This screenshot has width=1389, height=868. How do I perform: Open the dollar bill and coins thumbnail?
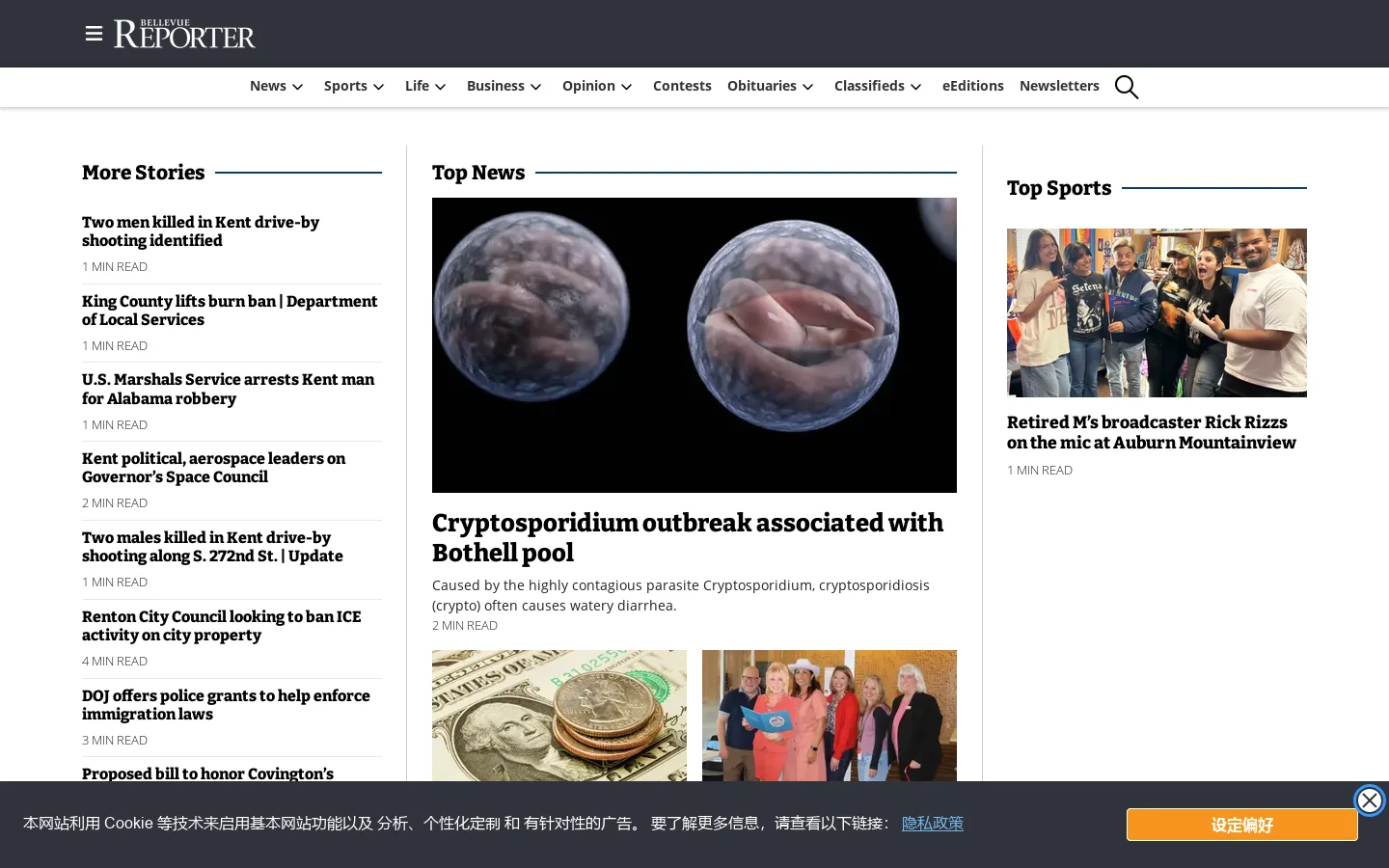pos(559,716)
